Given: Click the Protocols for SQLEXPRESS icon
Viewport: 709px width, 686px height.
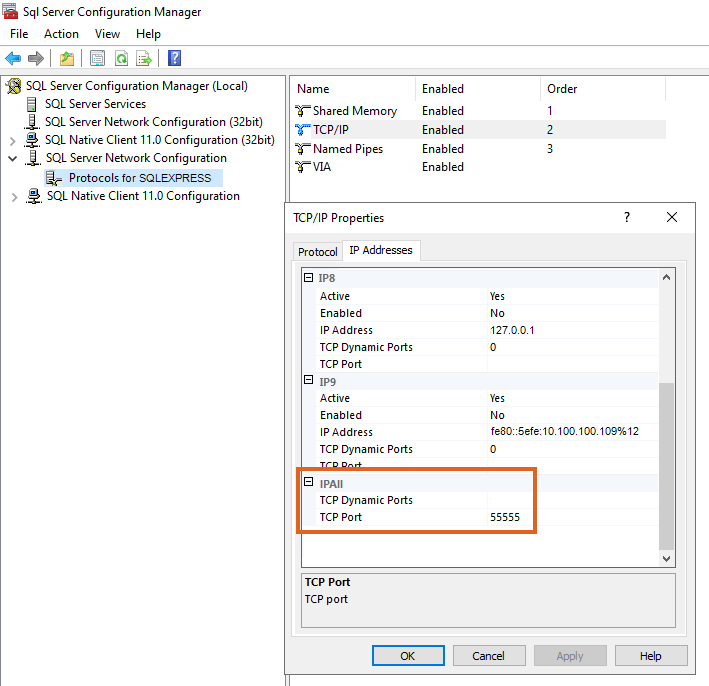Looking at the screenshot, I should [x=54, y=178].
